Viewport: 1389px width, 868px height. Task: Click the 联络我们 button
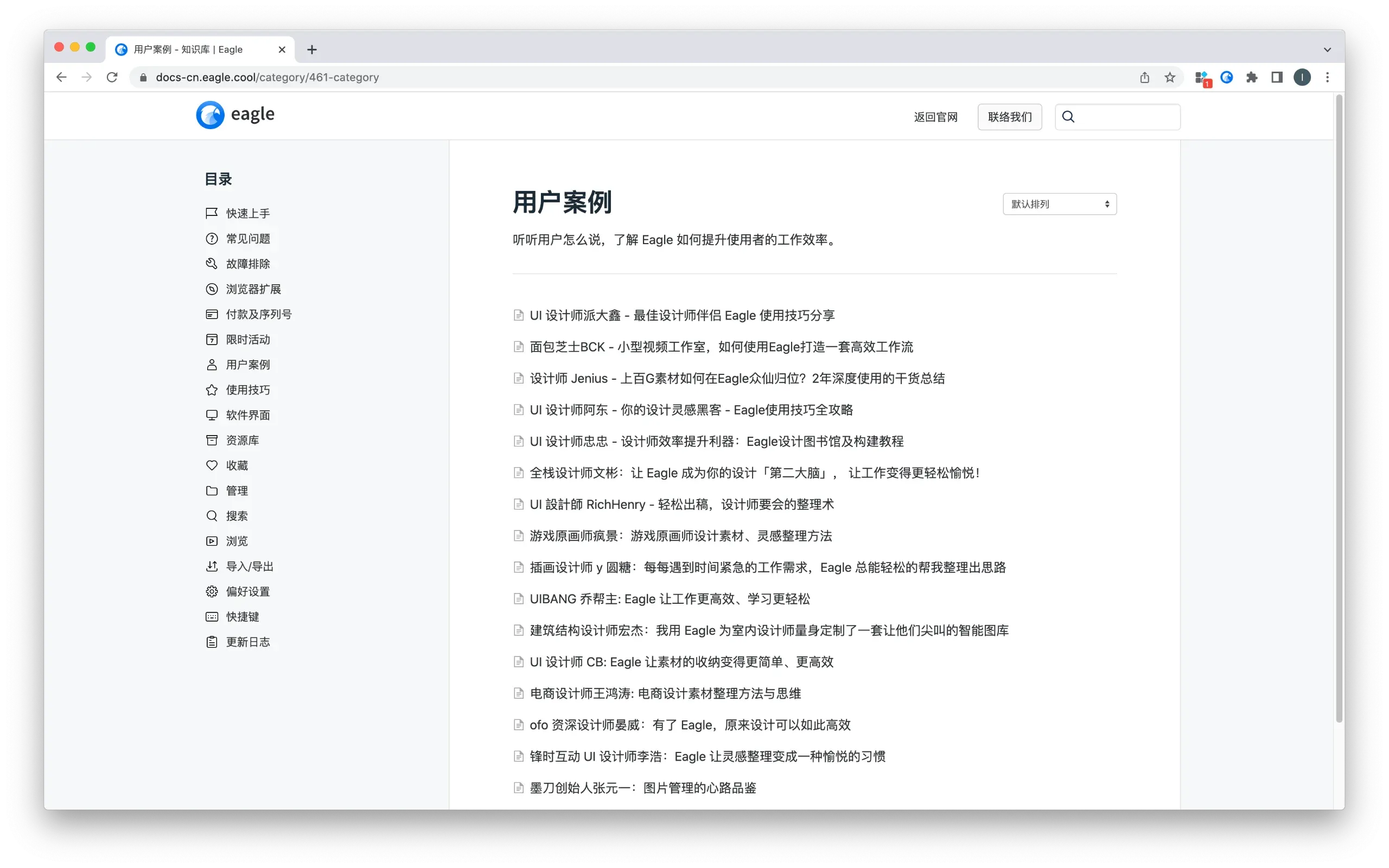[x=1010, y=117]
